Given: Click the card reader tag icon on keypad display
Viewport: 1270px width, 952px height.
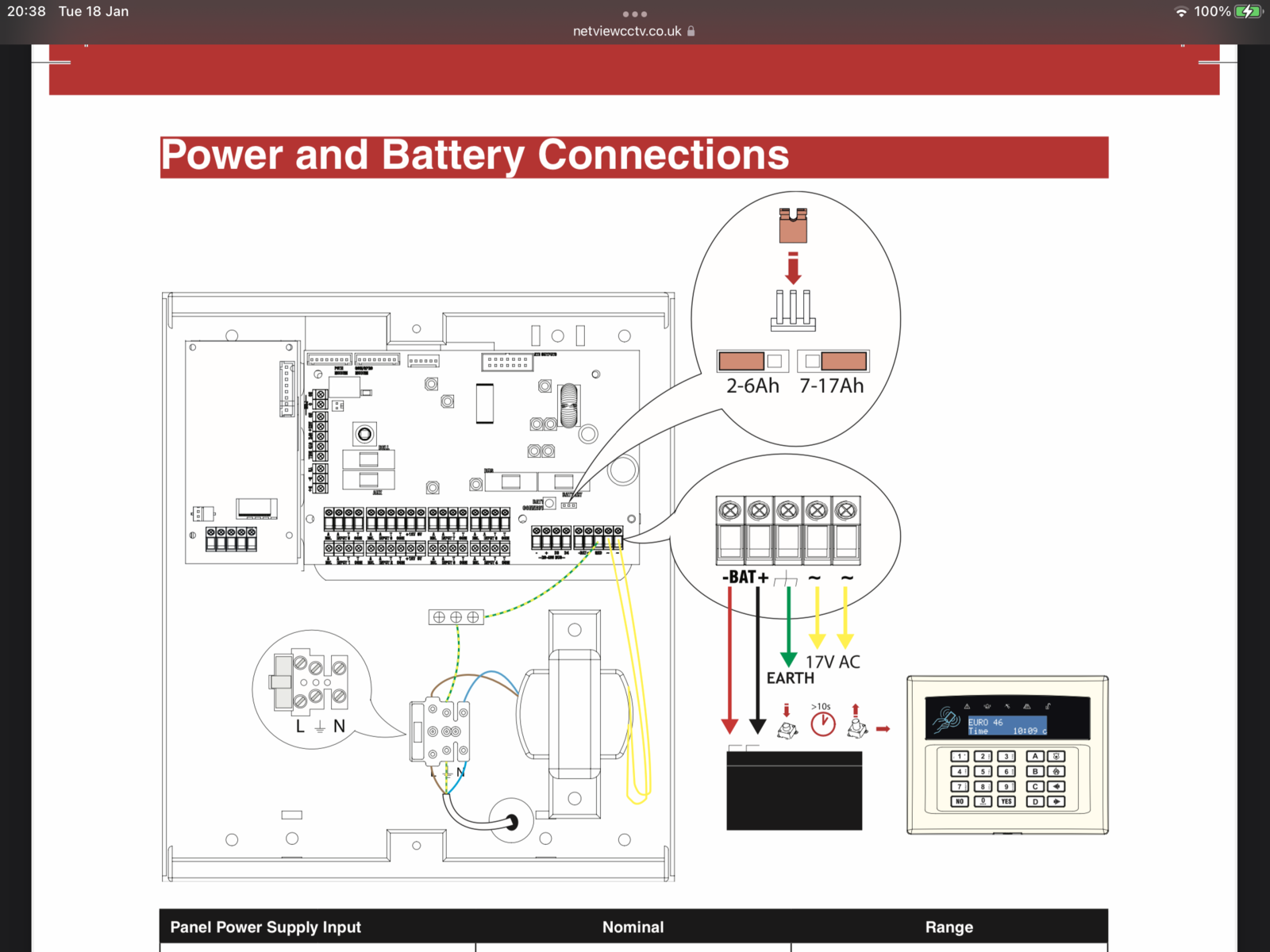Looking at the screenshot, I should [946, 720].
